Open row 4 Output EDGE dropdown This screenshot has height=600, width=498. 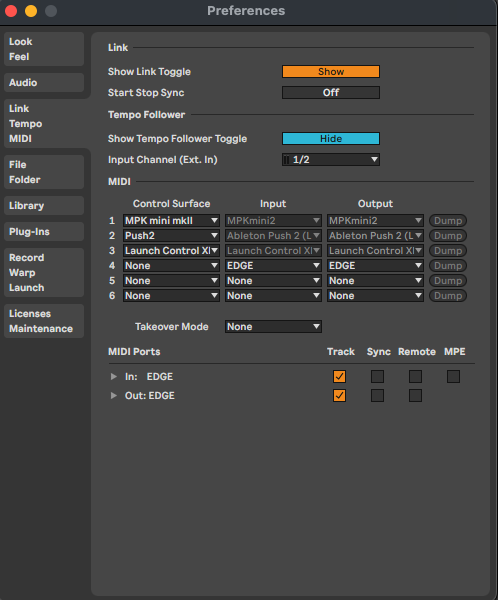(375, 266)
